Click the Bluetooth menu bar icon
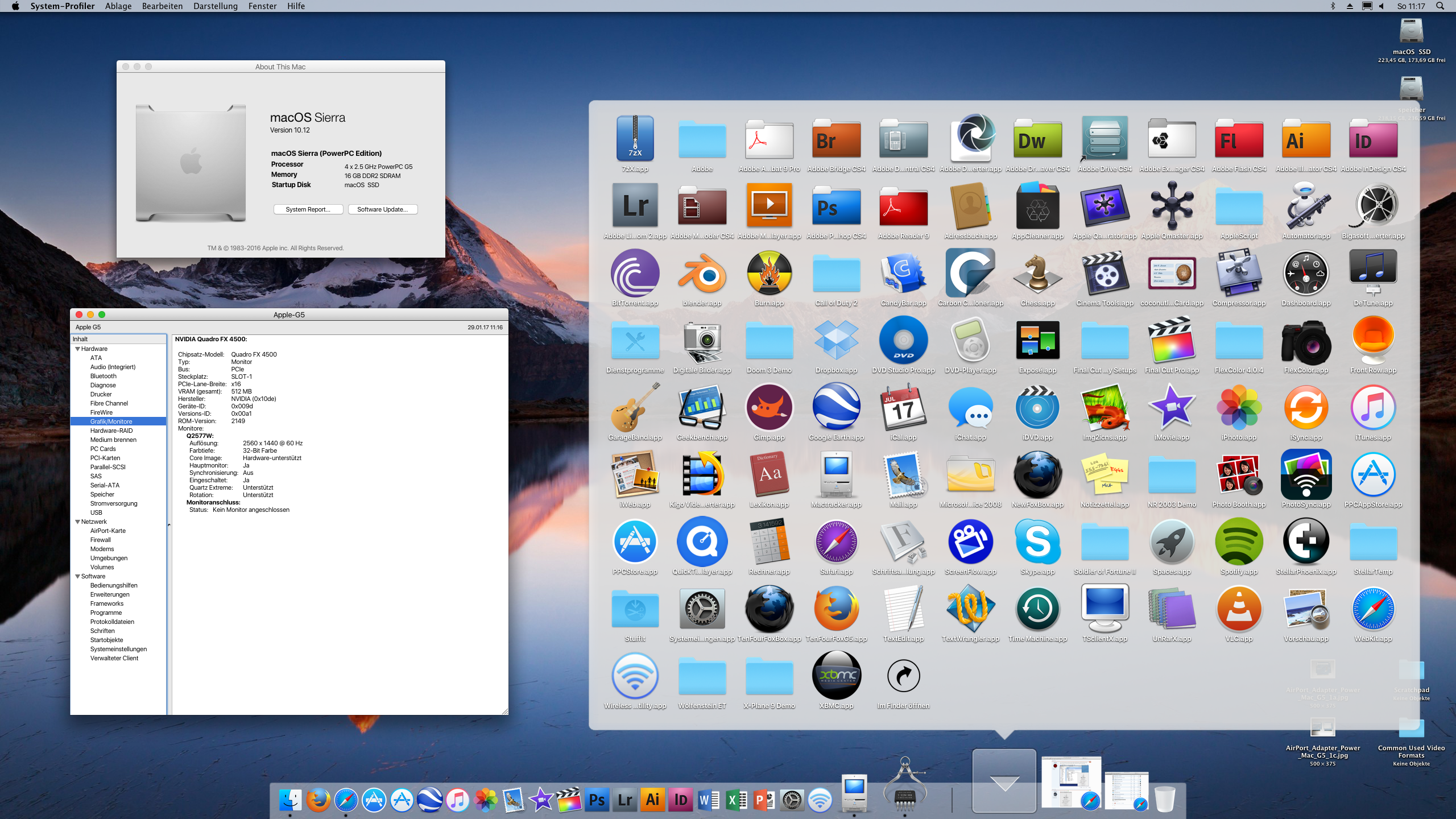 tap(1333, 6)
